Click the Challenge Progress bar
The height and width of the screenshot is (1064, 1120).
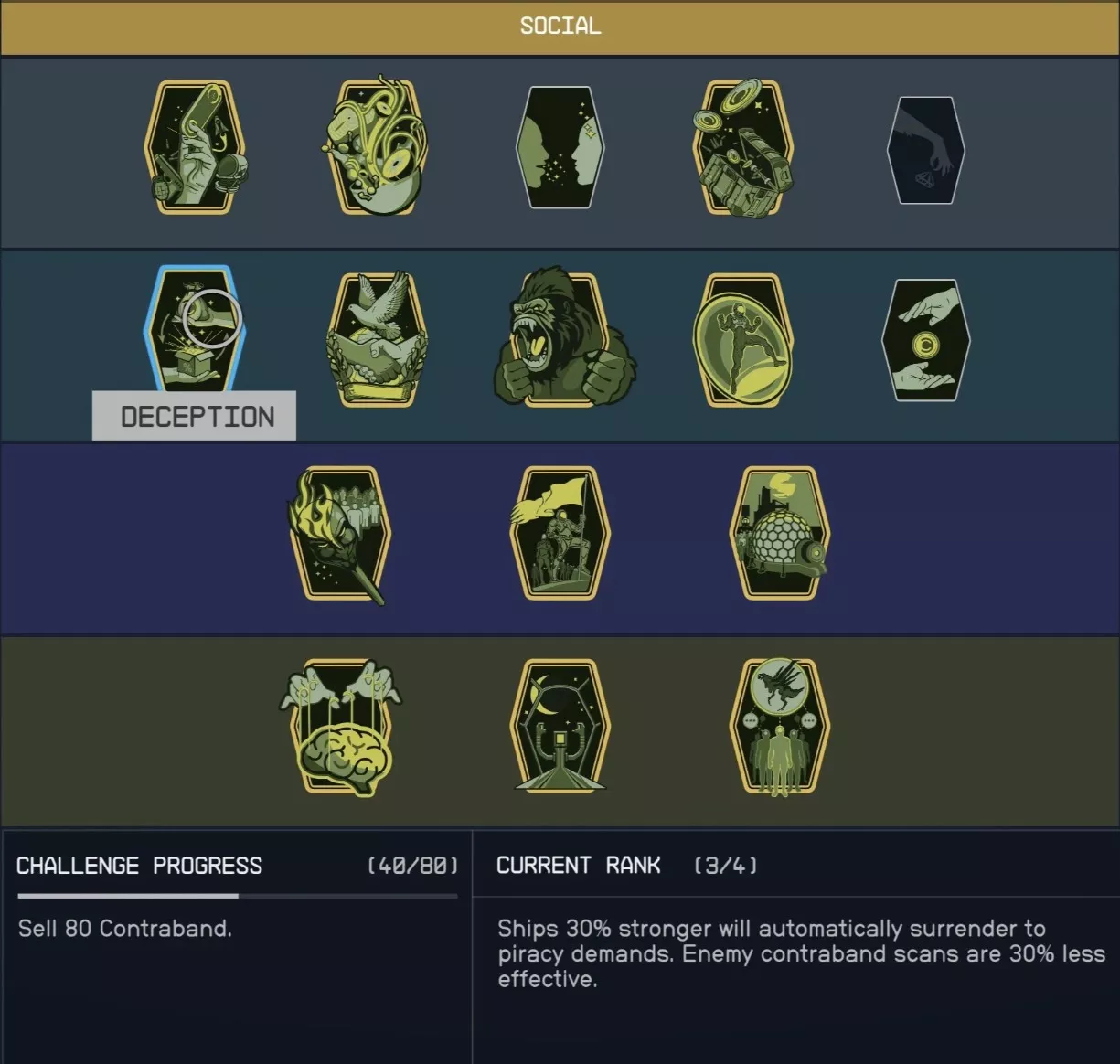click(x=238, y=896)
